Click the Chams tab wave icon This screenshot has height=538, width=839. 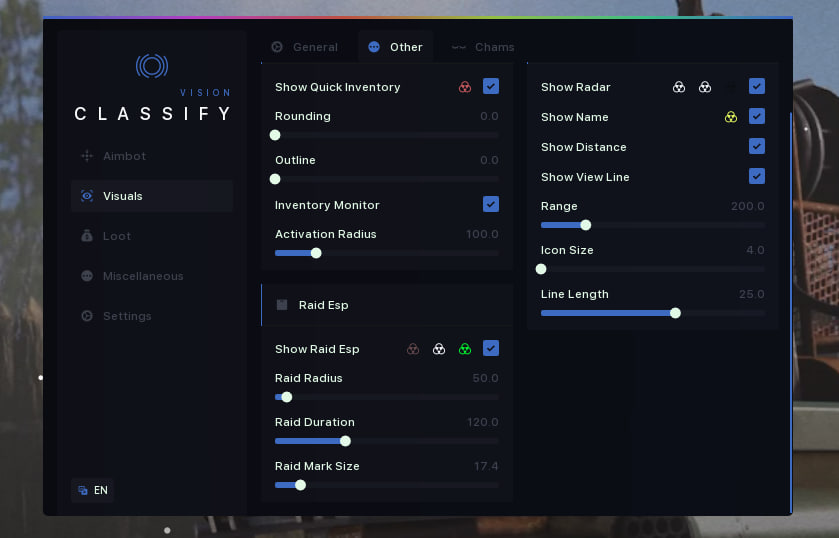point(459,47)
